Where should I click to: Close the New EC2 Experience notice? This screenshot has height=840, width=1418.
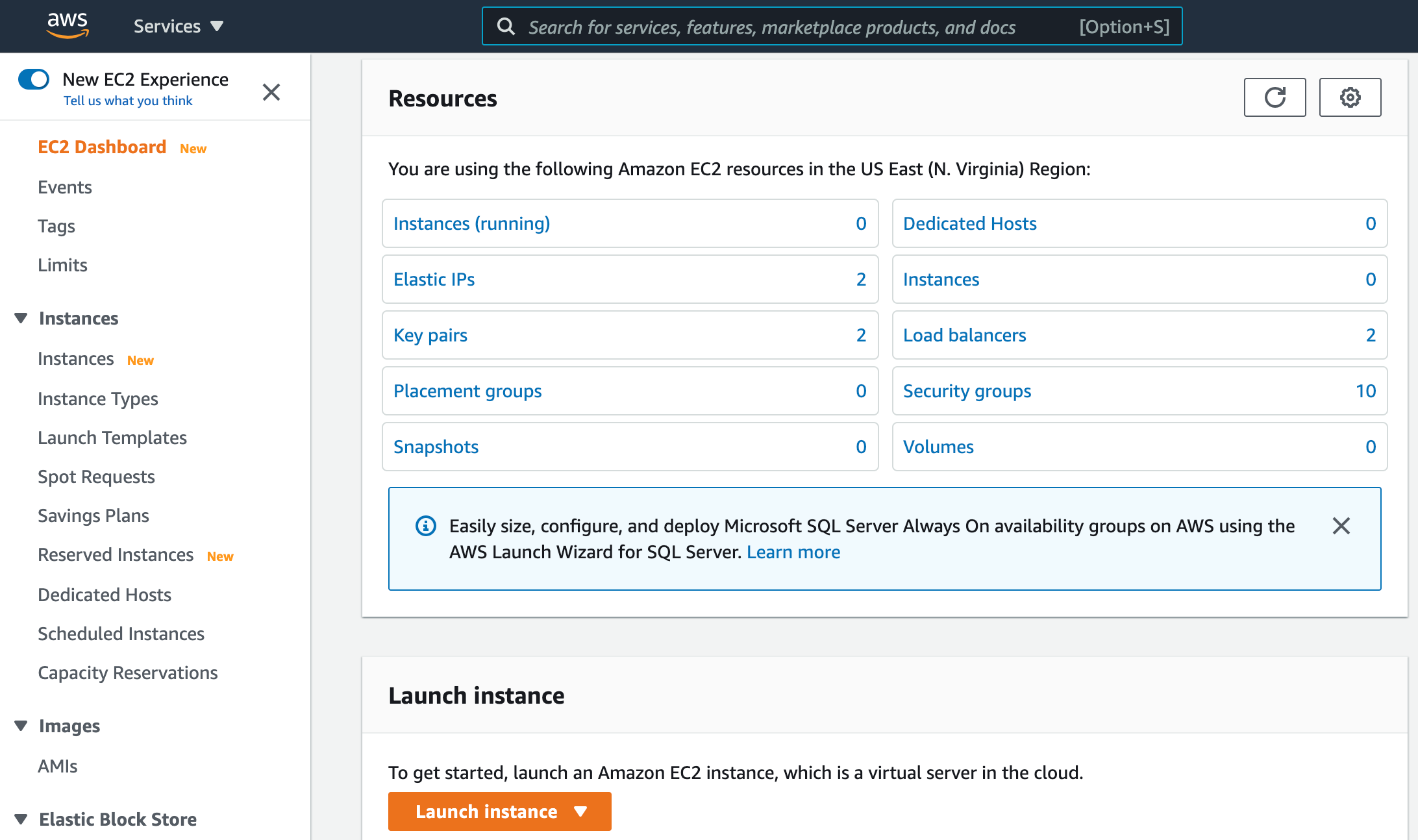[x=271, y=92]
